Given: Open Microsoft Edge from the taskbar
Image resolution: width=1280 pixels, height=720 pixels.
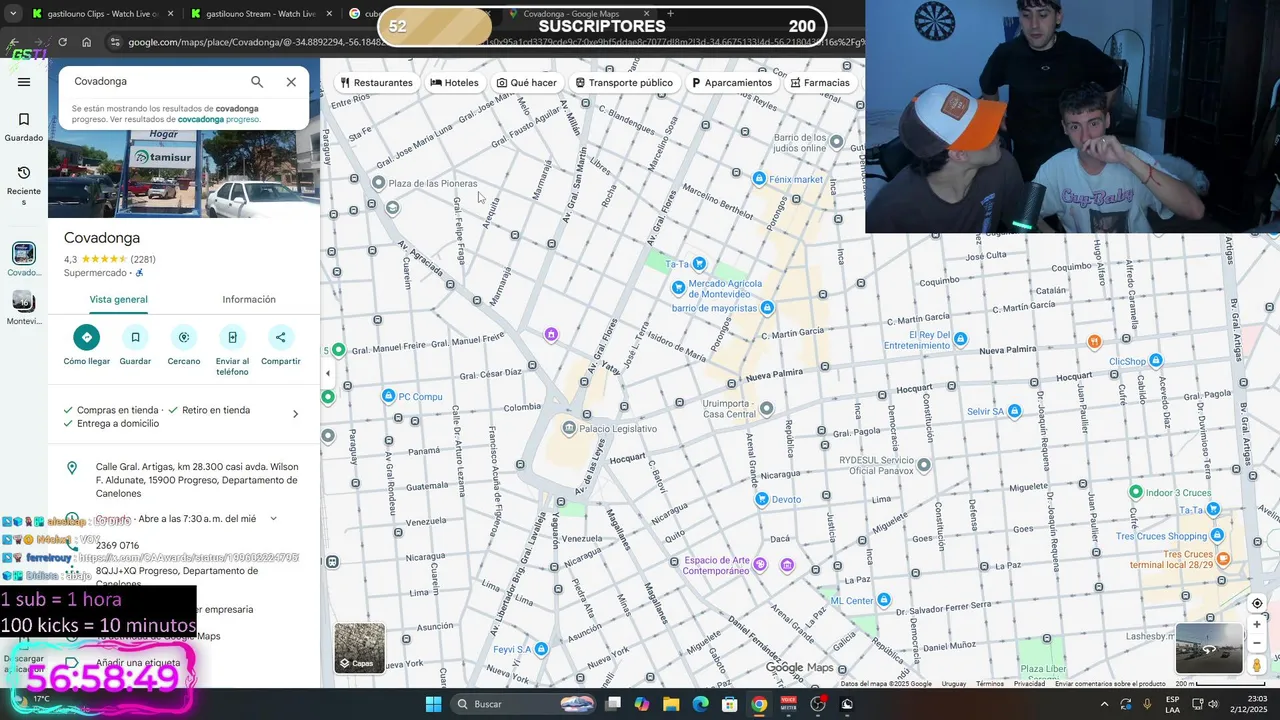Looking at the screenshot, I should coord(700,704).
